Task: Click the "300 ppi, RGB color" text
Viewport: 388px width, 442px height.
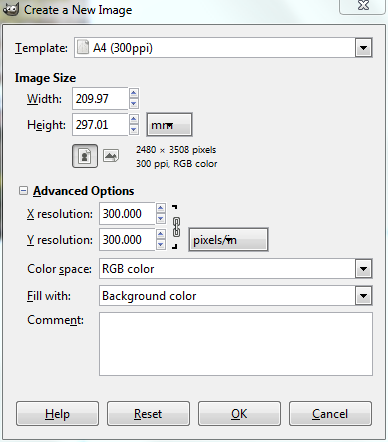Action: click(x=176, y=164)
